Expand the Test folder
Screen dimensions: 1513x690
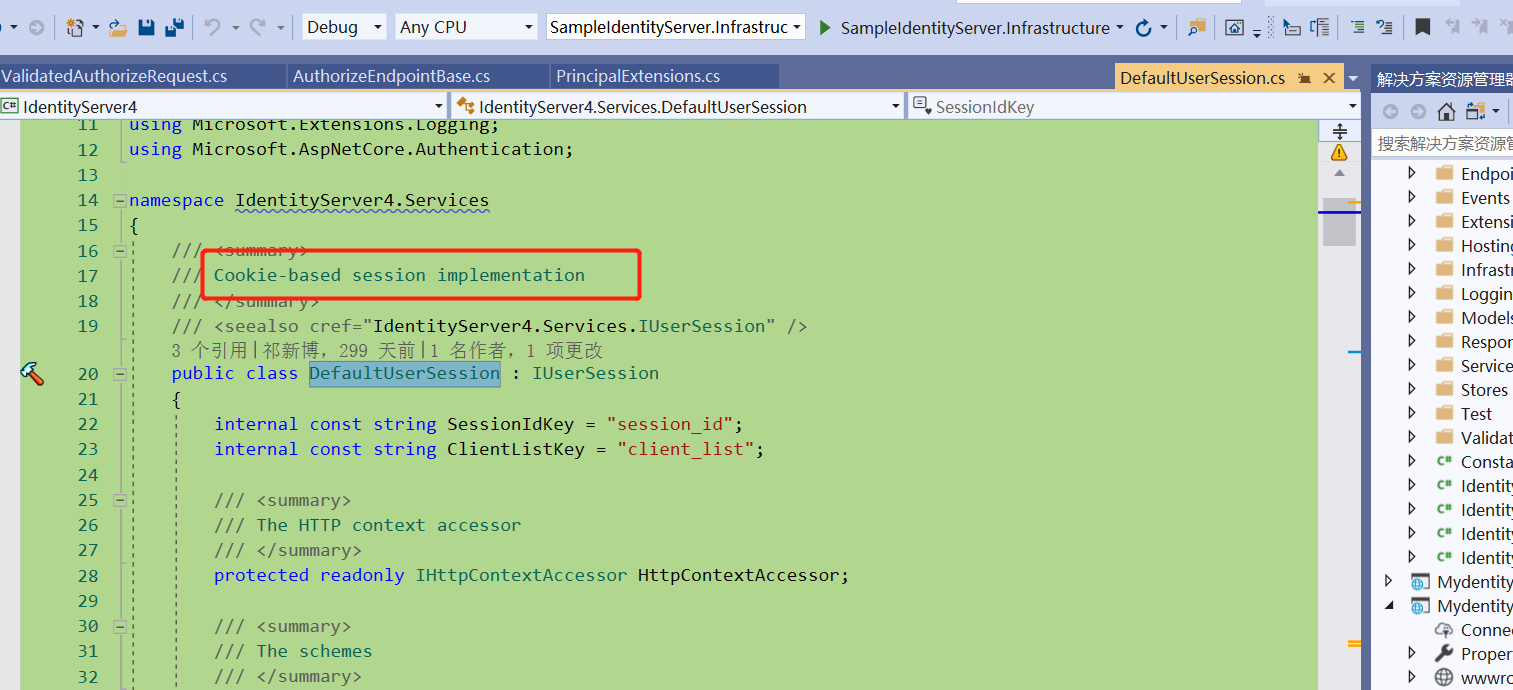(x=1411, y=413)
